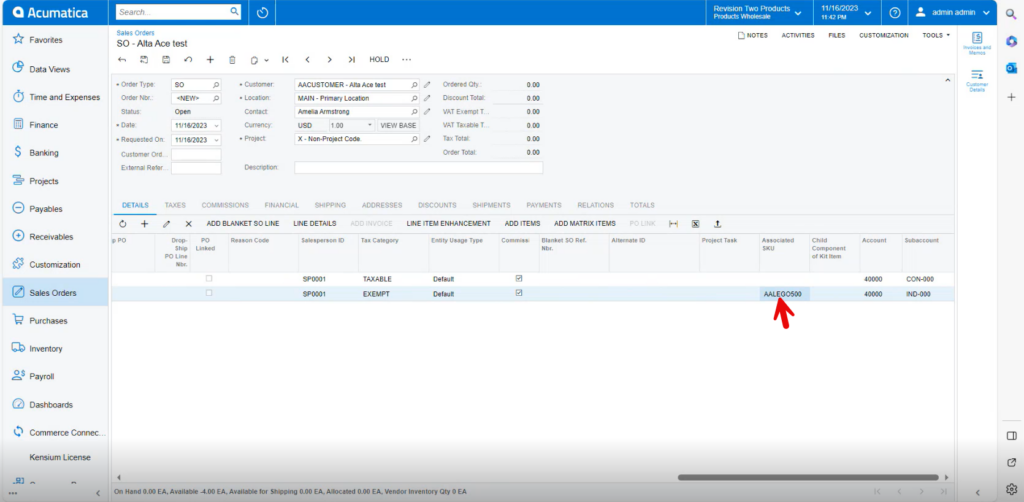
Task: Click the undo cancel icon
Action: click(x=188, y=59)
